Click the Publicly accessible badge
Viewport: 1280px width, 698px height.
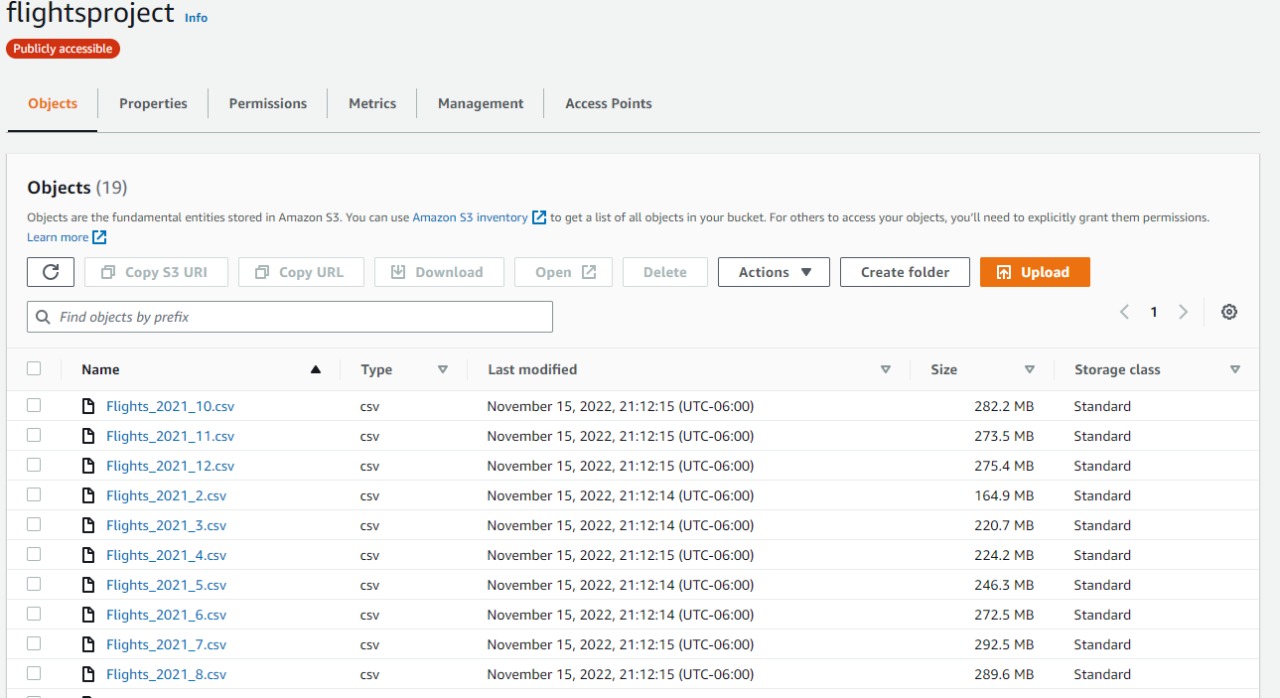(x=63, y=48)
